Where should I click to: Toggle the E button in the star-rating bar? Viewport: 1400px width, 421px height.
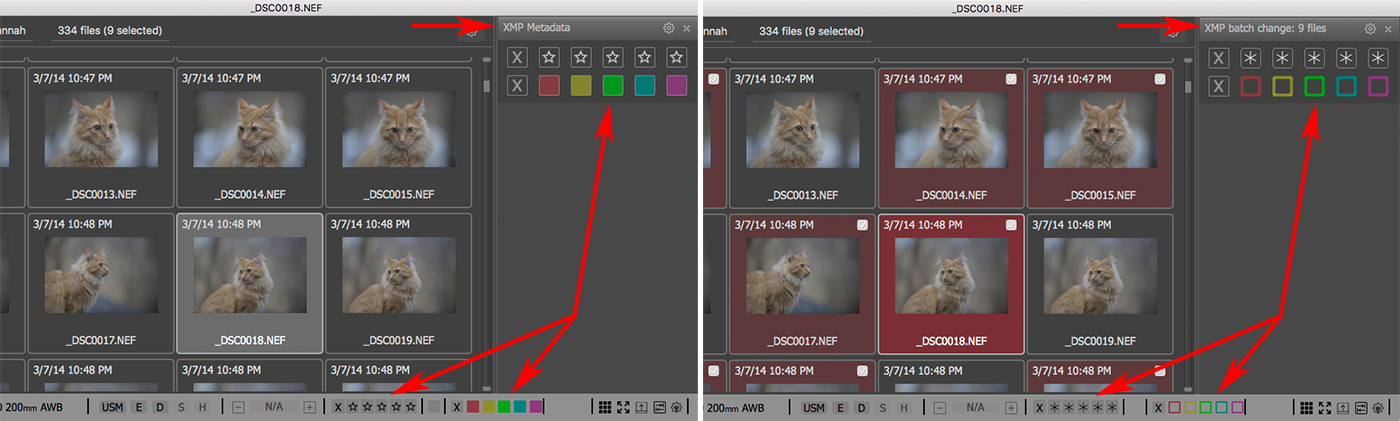pyautogui.click(x=139, y=407)
